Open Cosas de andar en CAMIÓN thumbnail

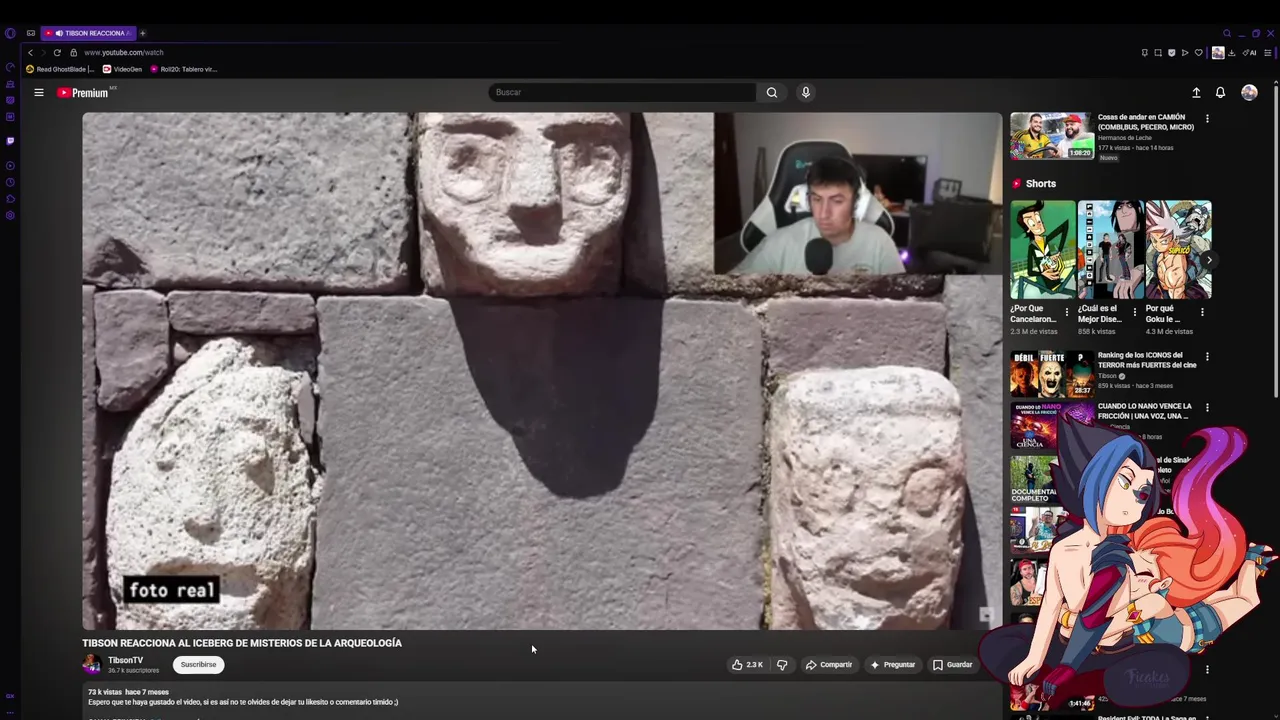point(1051,136)
